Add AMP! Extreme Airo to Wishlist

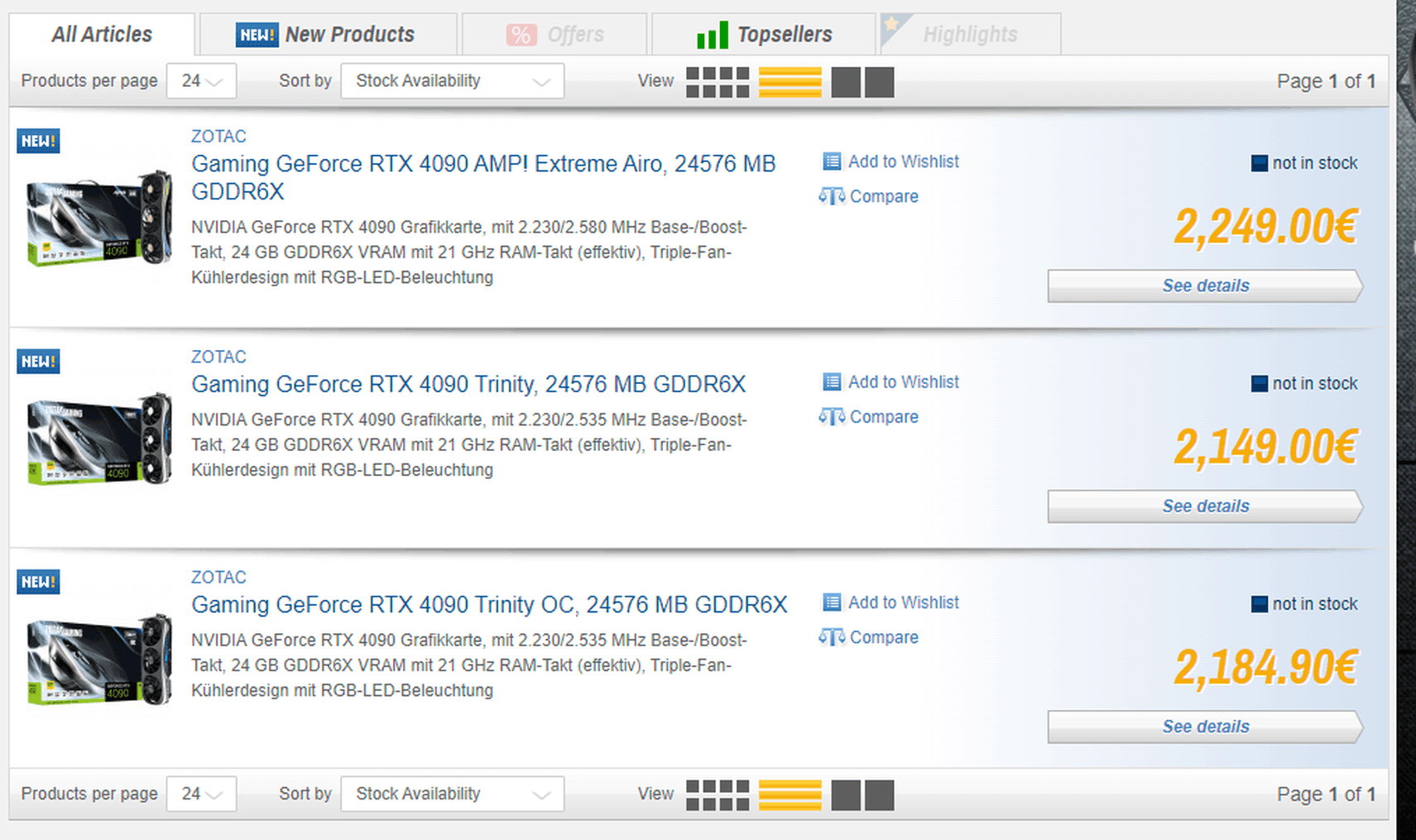904,161
